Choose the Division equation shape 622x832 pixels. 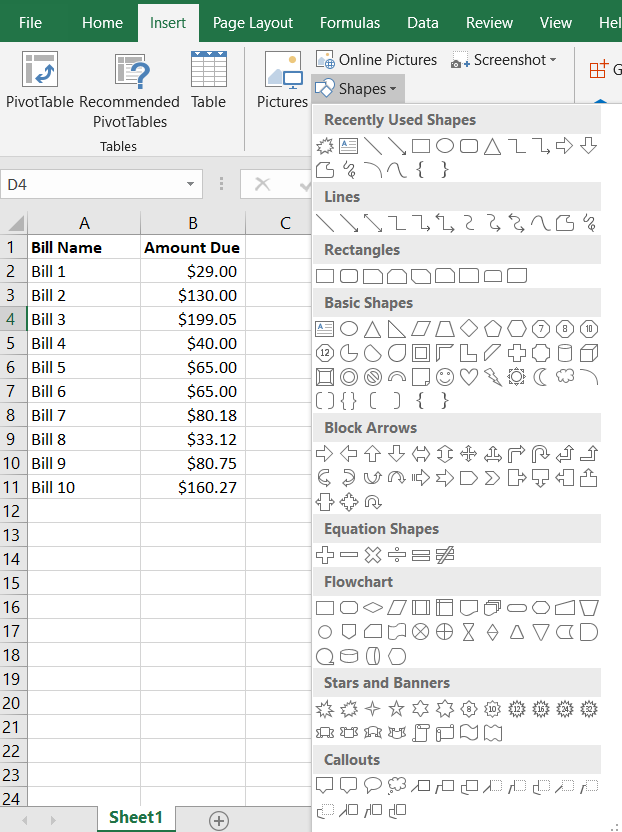[x=397, y=554]
